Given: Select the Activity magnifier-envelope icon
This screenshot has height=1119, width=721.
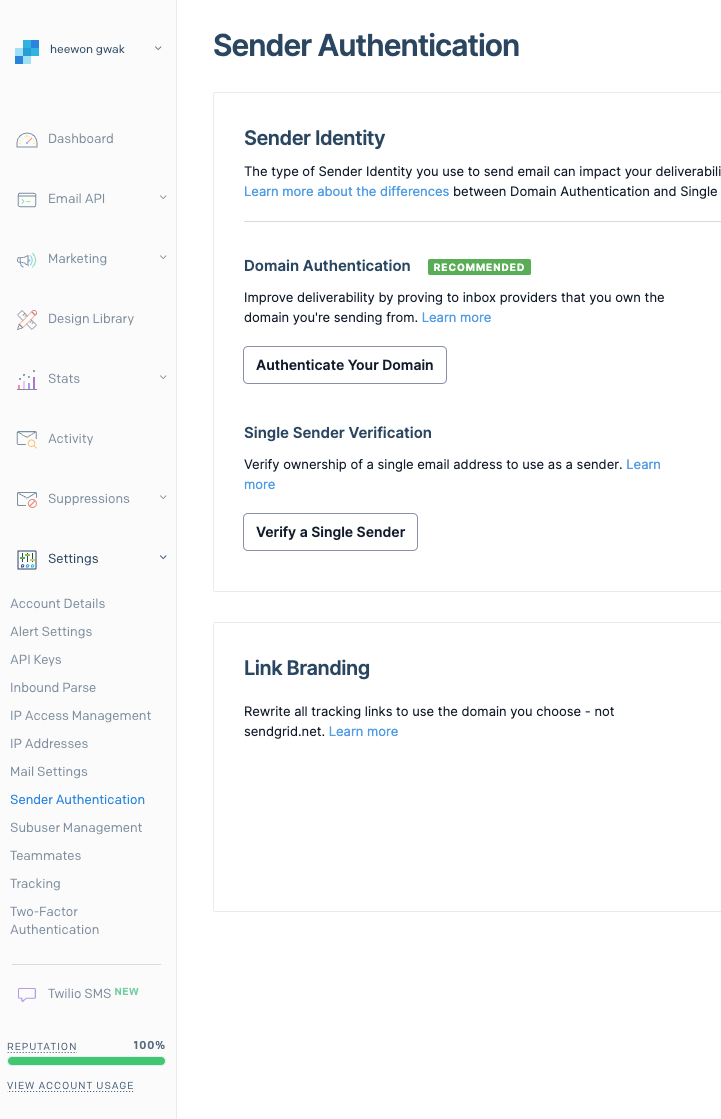Looking at the screenshot, I should [27, 438].
